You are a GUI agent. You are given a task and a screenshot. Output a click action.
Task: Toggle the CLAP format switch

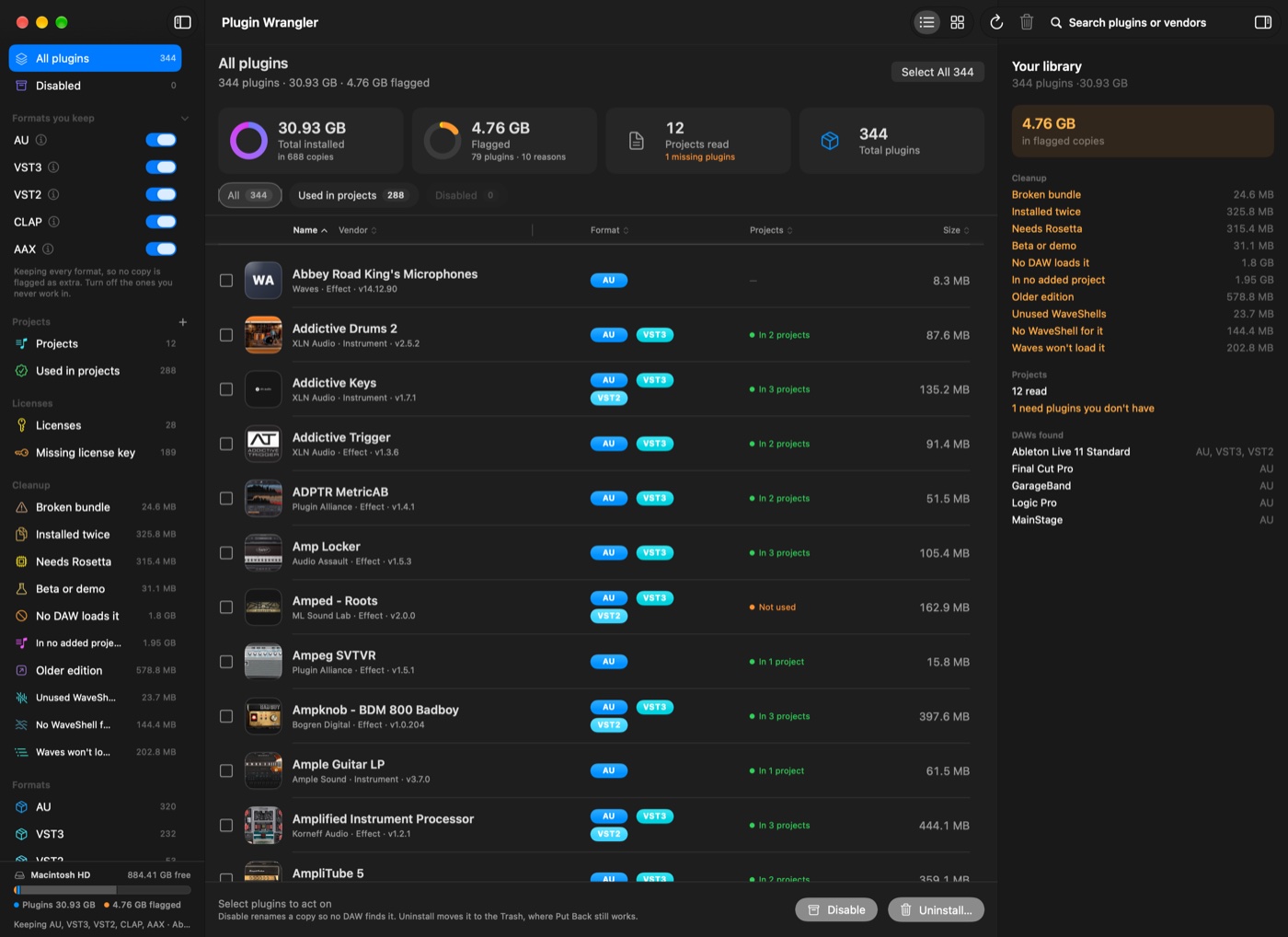pos(161,222)
